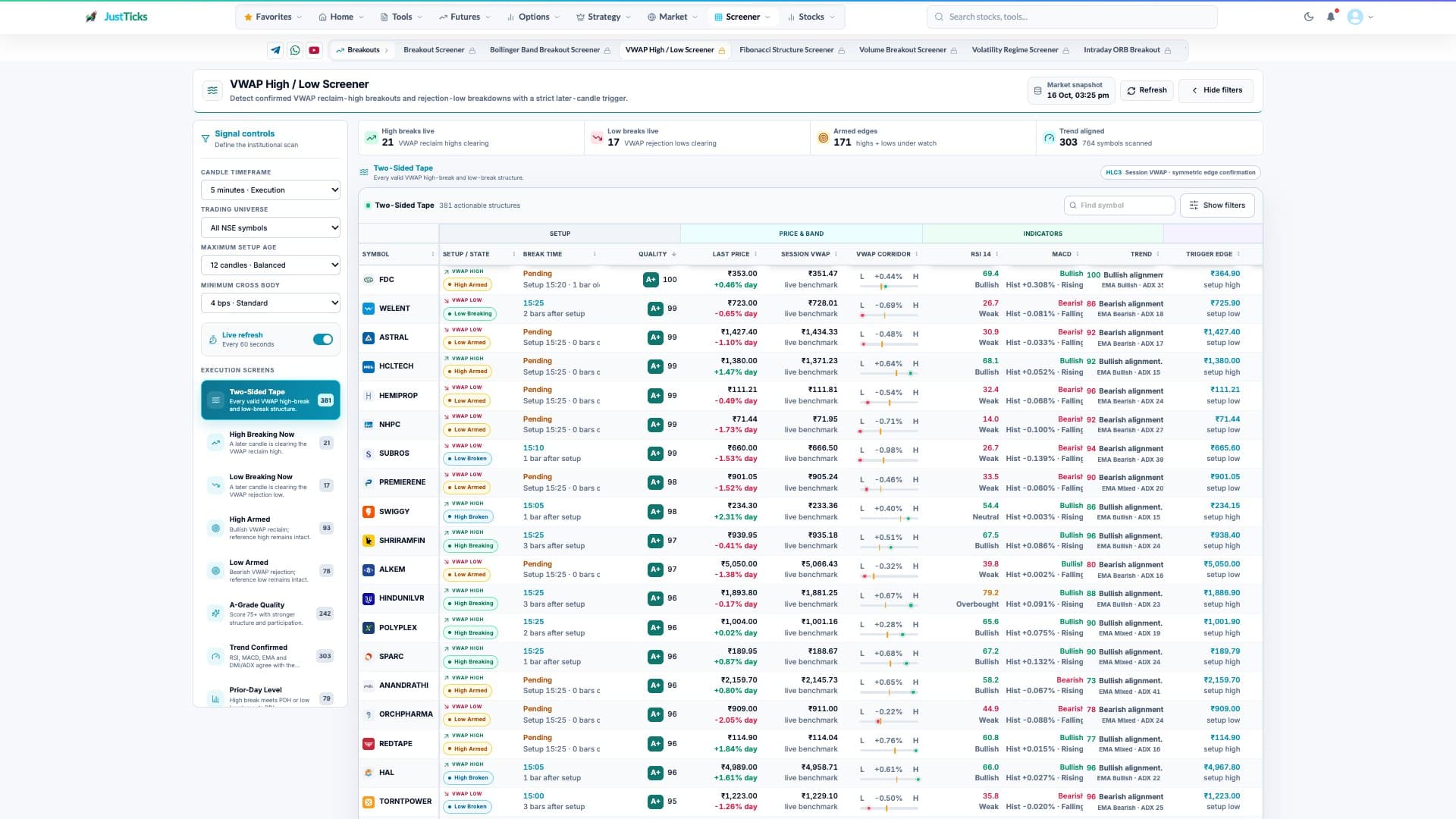Open the YouTube channel icon
This screenshot has height=819, width=1456.
(314, 50)
